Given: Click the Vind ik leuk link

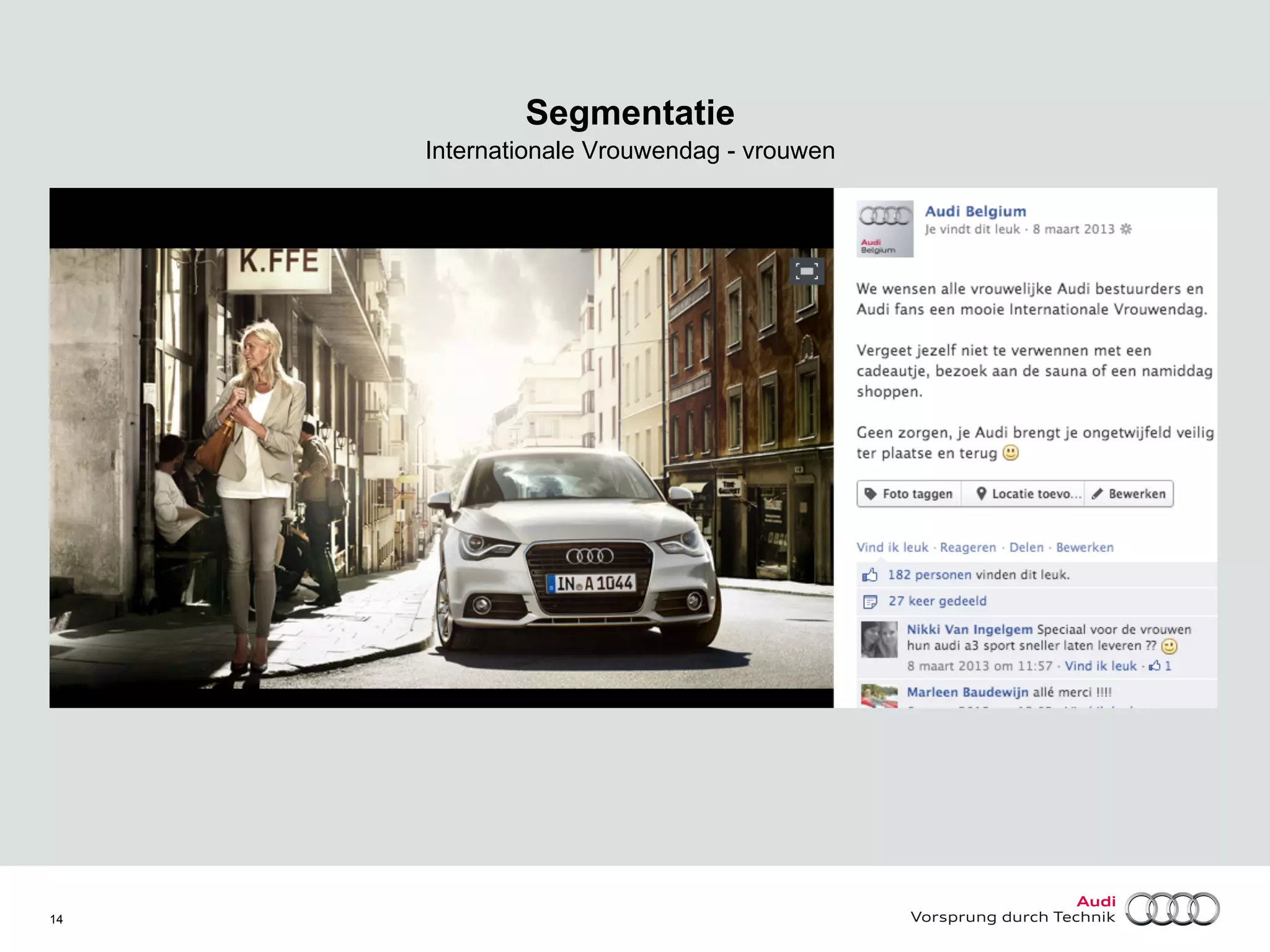Looking at the screenshot, I should 892,547.
